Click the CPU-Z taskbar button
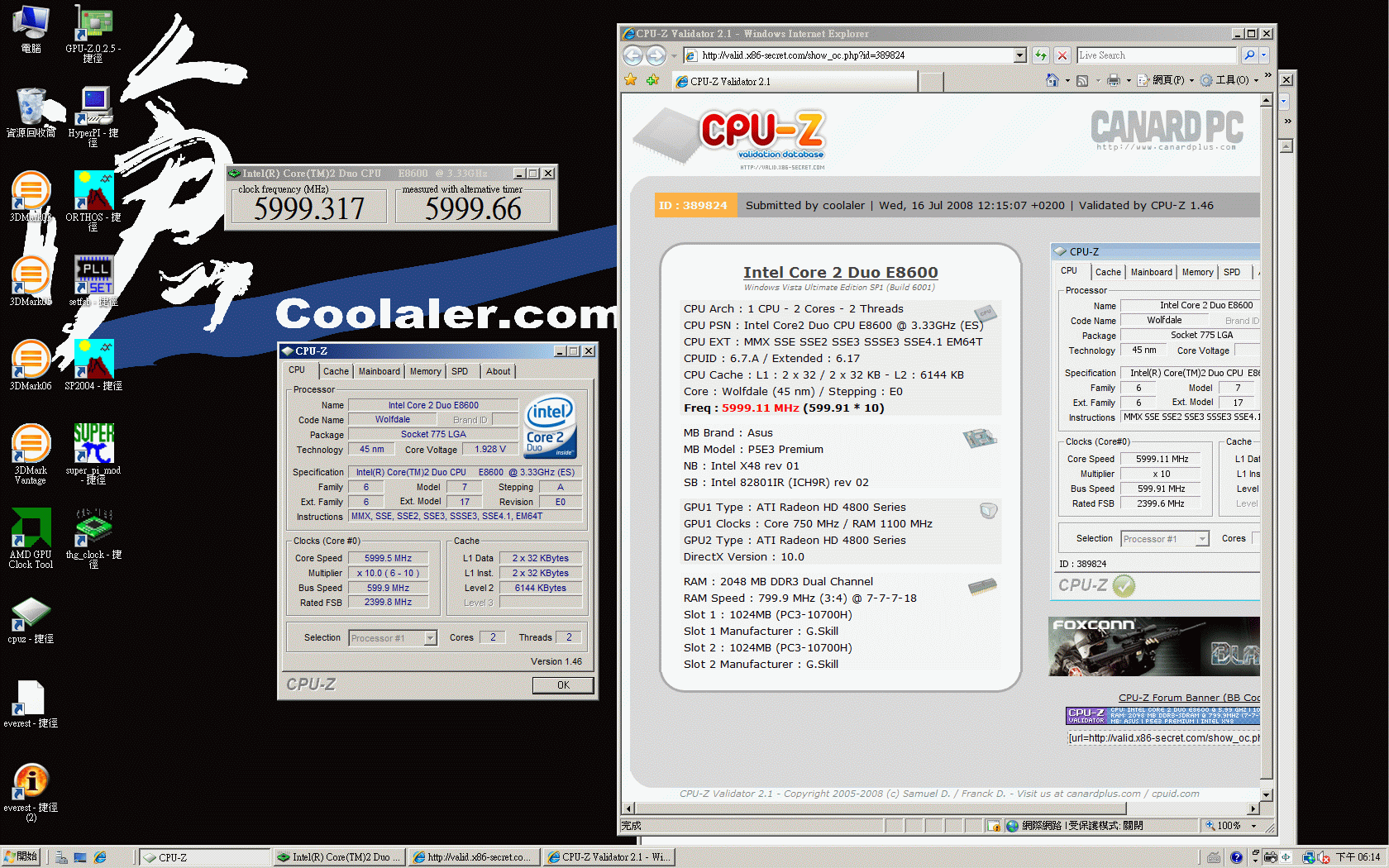 (x=204, y=857)
